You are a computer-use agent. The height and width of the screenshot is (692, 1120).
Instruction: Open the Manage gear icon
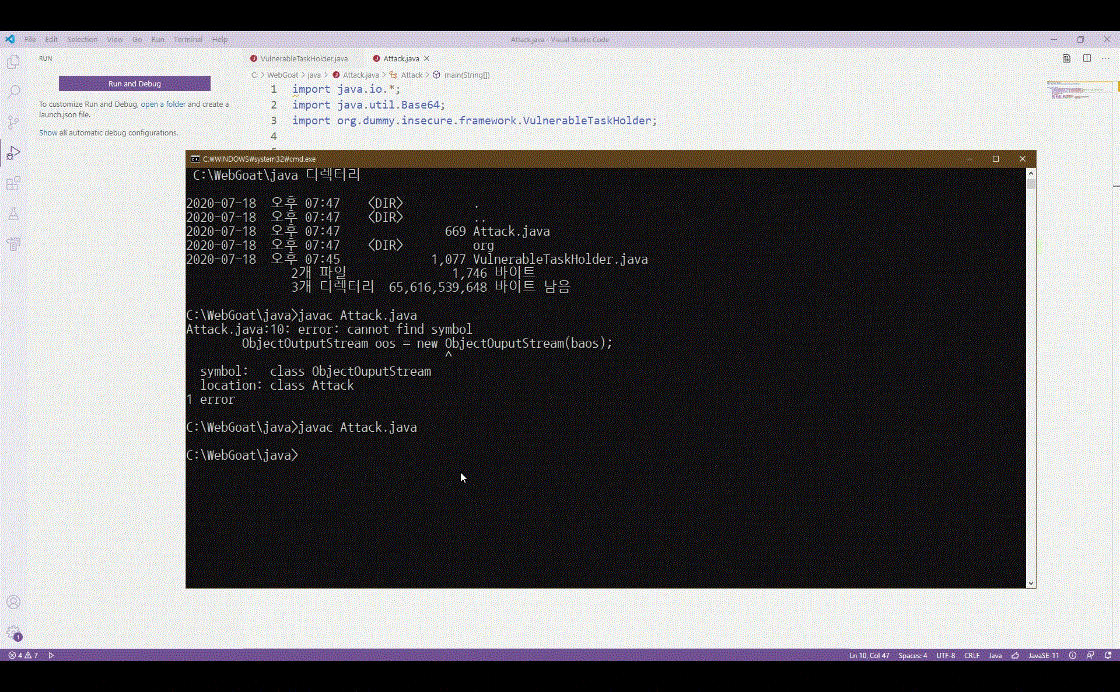click(13, 633)
